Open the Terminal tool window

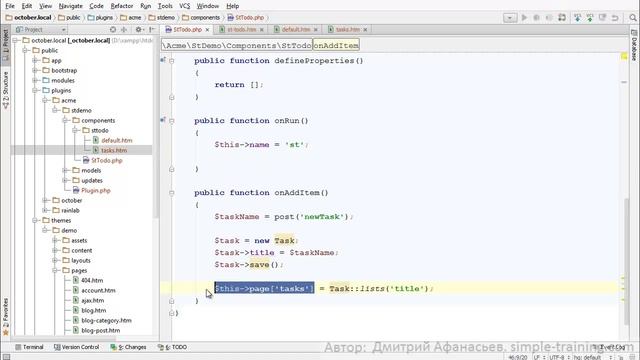tap(29, 347)
